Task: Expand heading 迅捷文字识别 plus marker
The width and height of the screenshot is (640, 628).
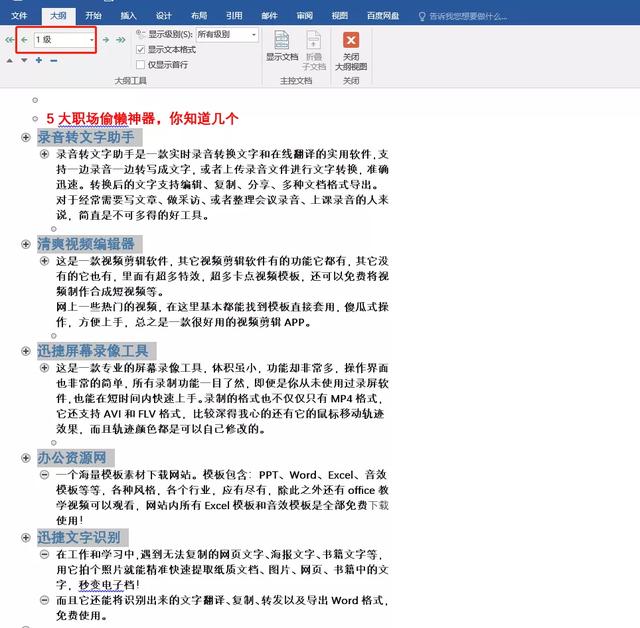Action: pyautogui.click(x=26, y=538)
